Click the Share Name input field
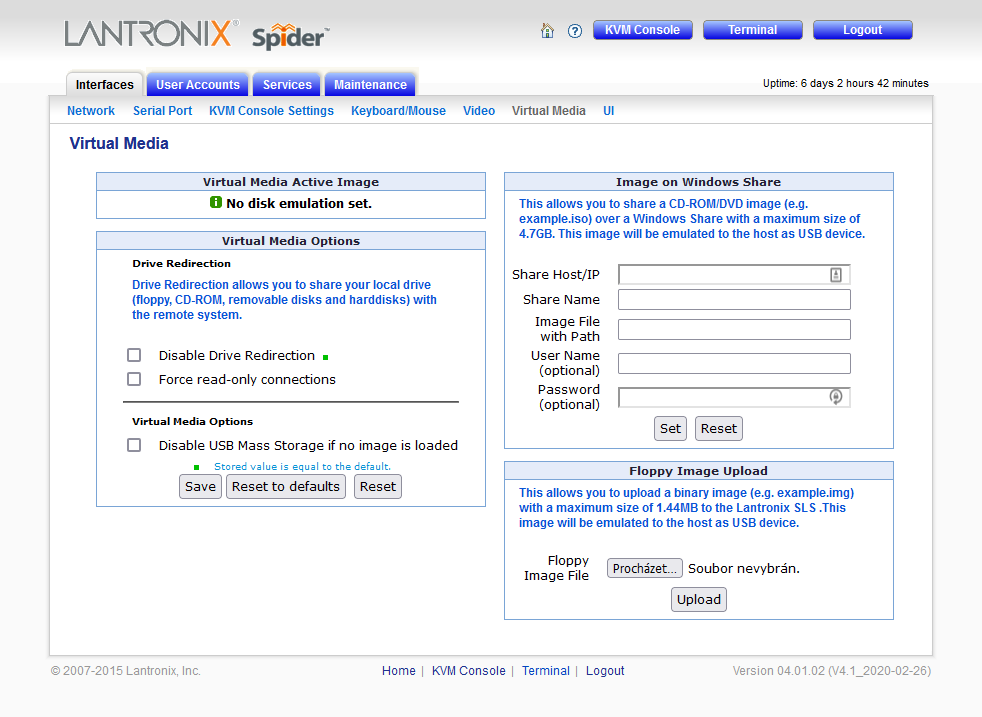The image size is (982, 717). pos(734,300)
